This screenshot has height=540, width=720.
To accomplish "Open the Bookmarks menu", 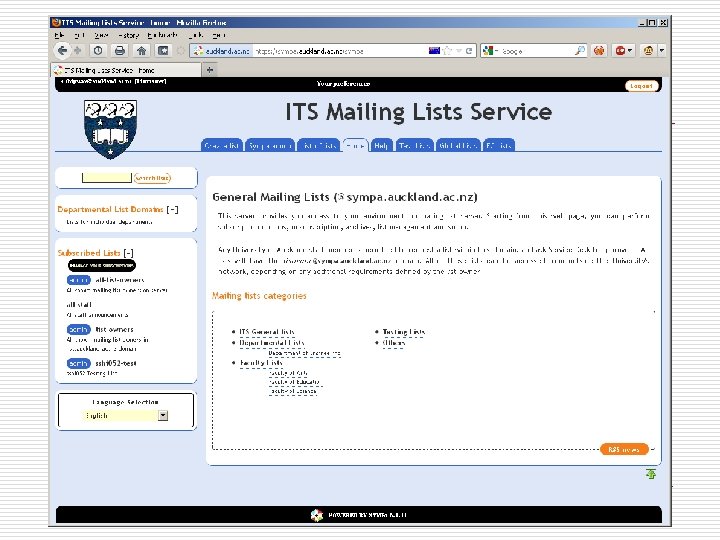I will click(163, 35).
